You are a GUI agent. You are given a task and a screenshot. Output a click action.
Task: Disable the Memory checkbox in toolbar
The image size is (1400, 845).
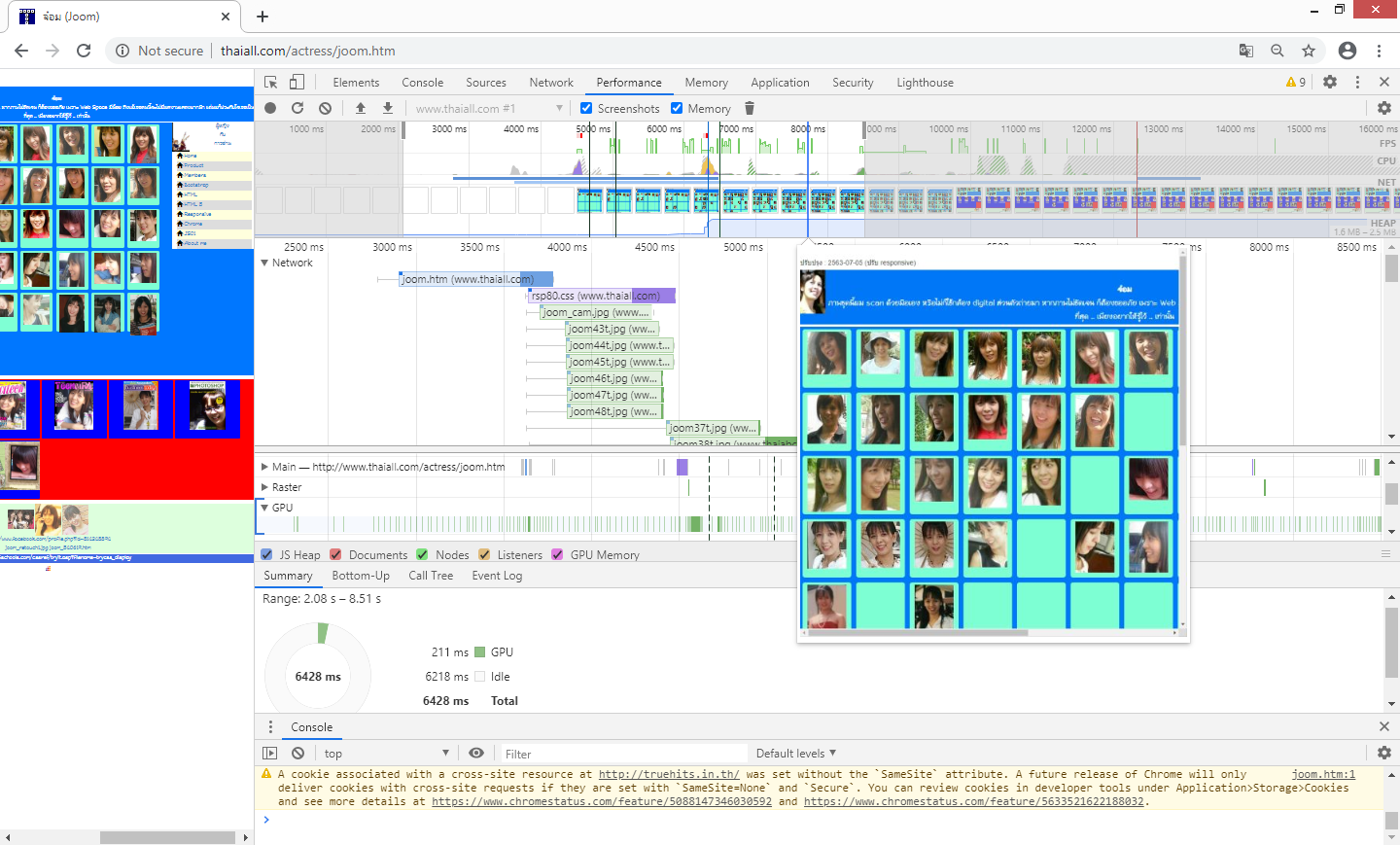tap(677, 108)
